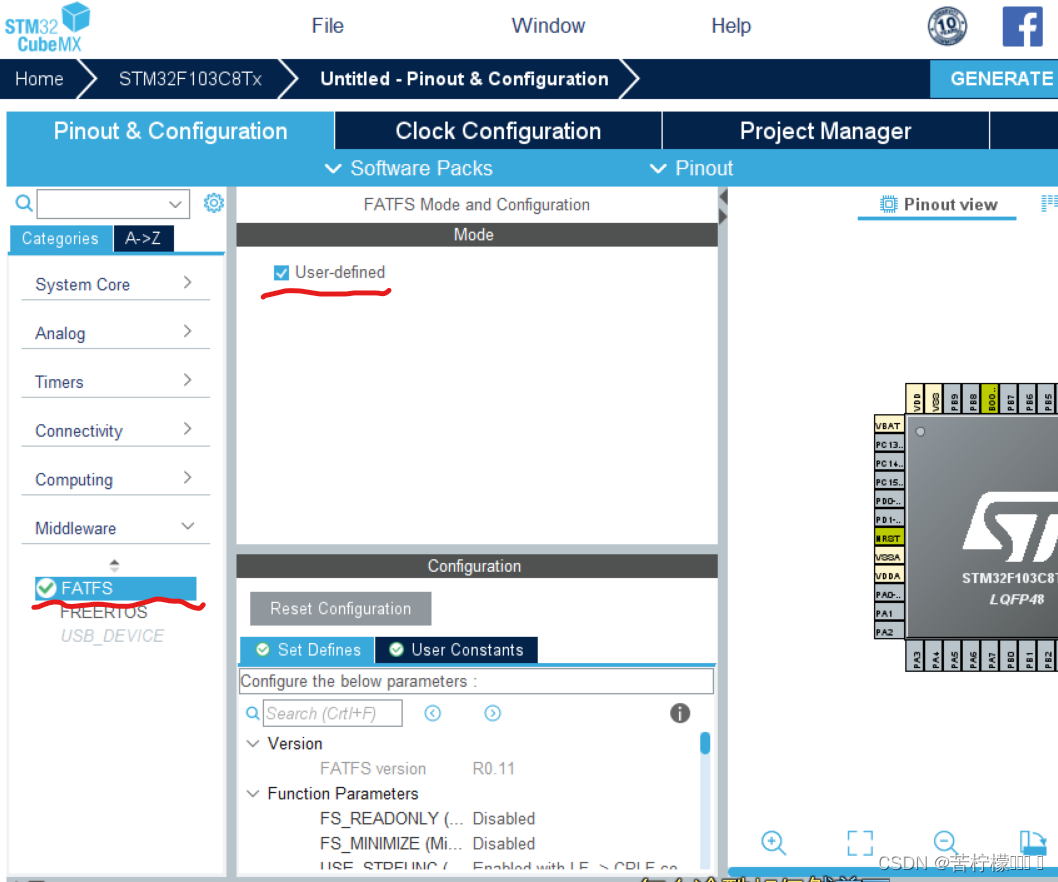Click the parameters list vertical scrollbar thumb

point(705,743)
